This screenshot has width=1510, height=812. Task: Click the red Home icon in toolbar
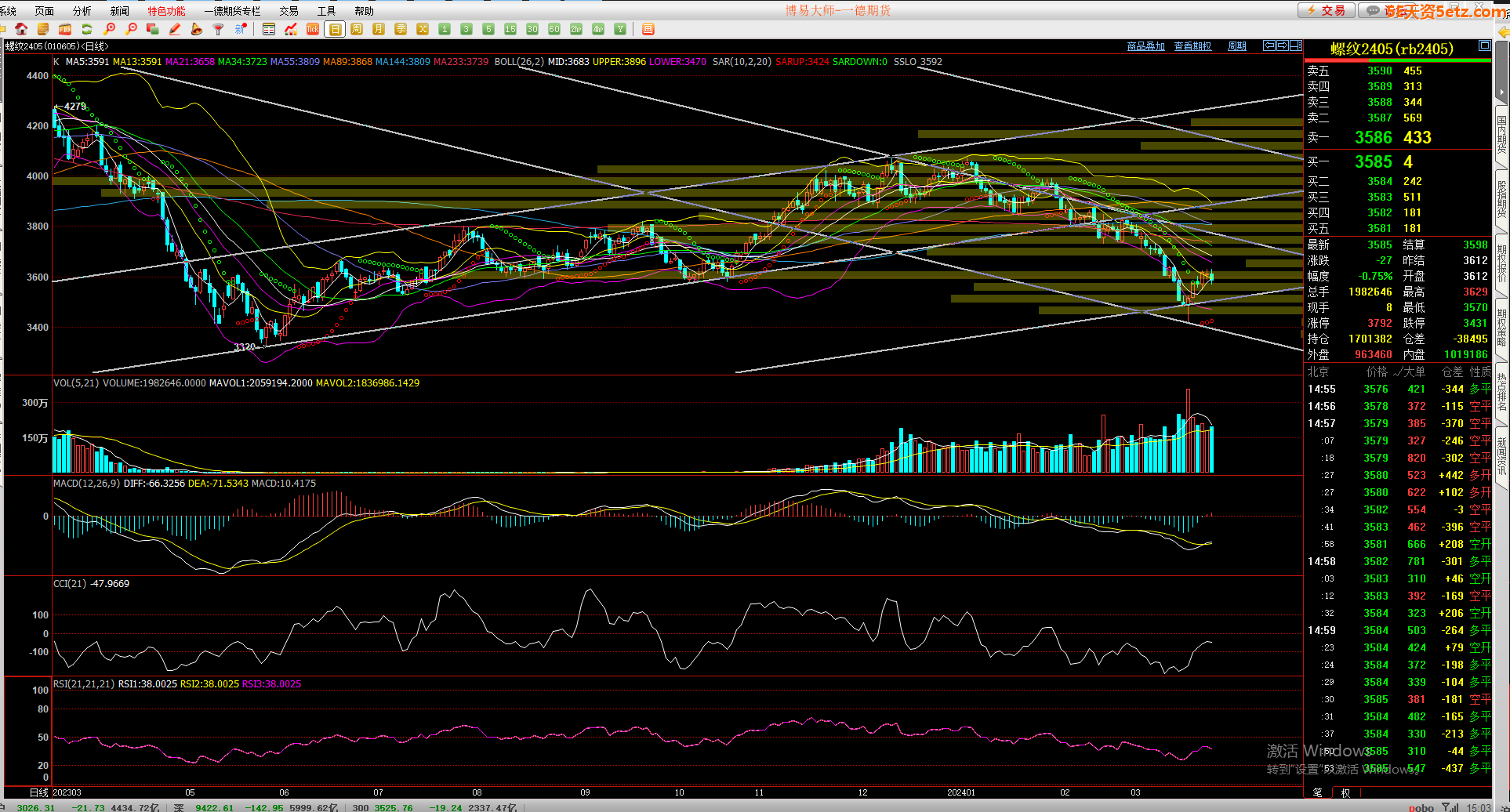click(x=21, y=29)
